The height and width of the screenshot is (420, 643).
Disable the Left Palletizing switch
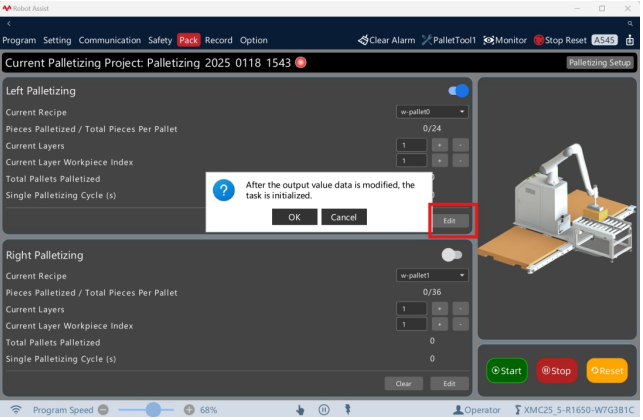pos(458,91)
